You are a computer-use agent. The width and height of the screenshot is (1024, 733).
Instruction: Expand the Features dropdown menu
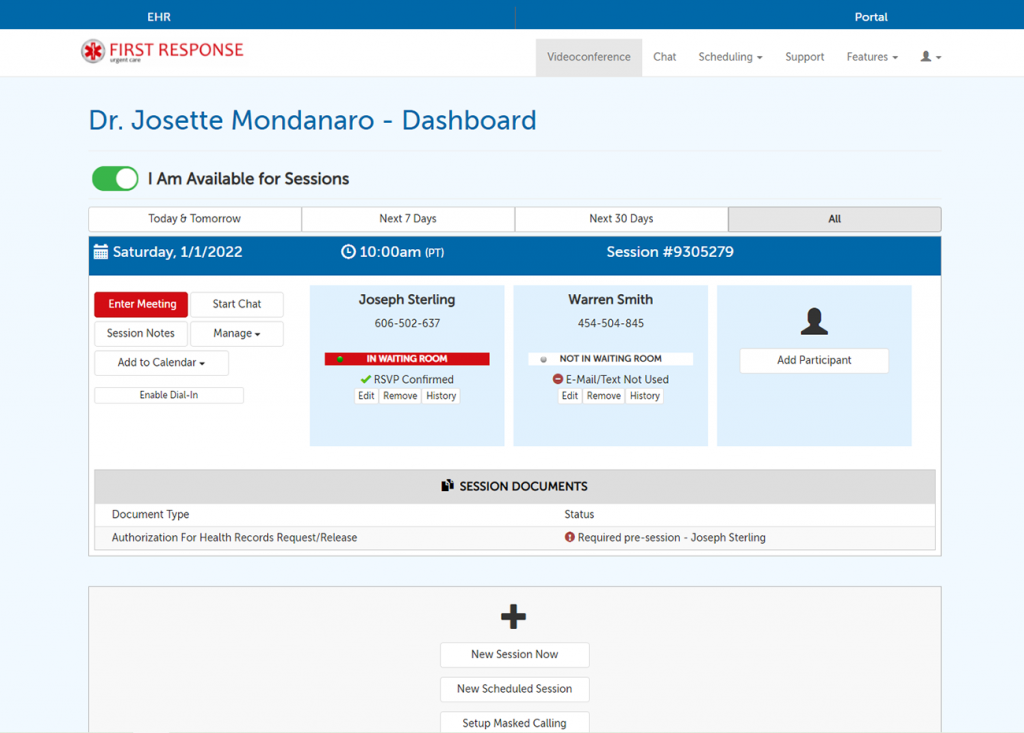click(x=872, y=57)
